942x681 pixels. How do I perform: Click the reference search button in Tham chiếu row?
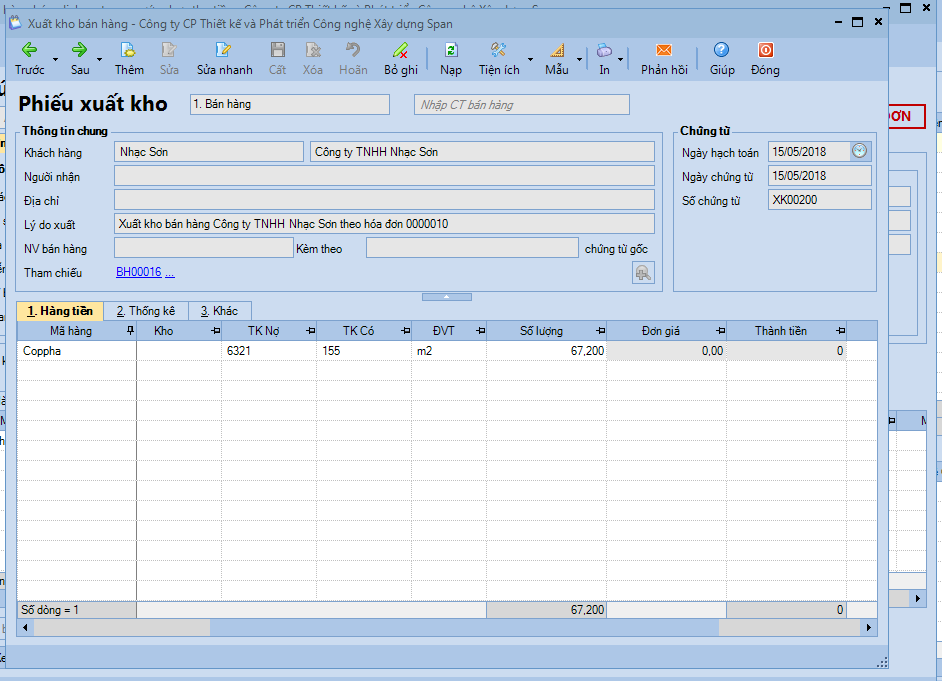point(643,273)
